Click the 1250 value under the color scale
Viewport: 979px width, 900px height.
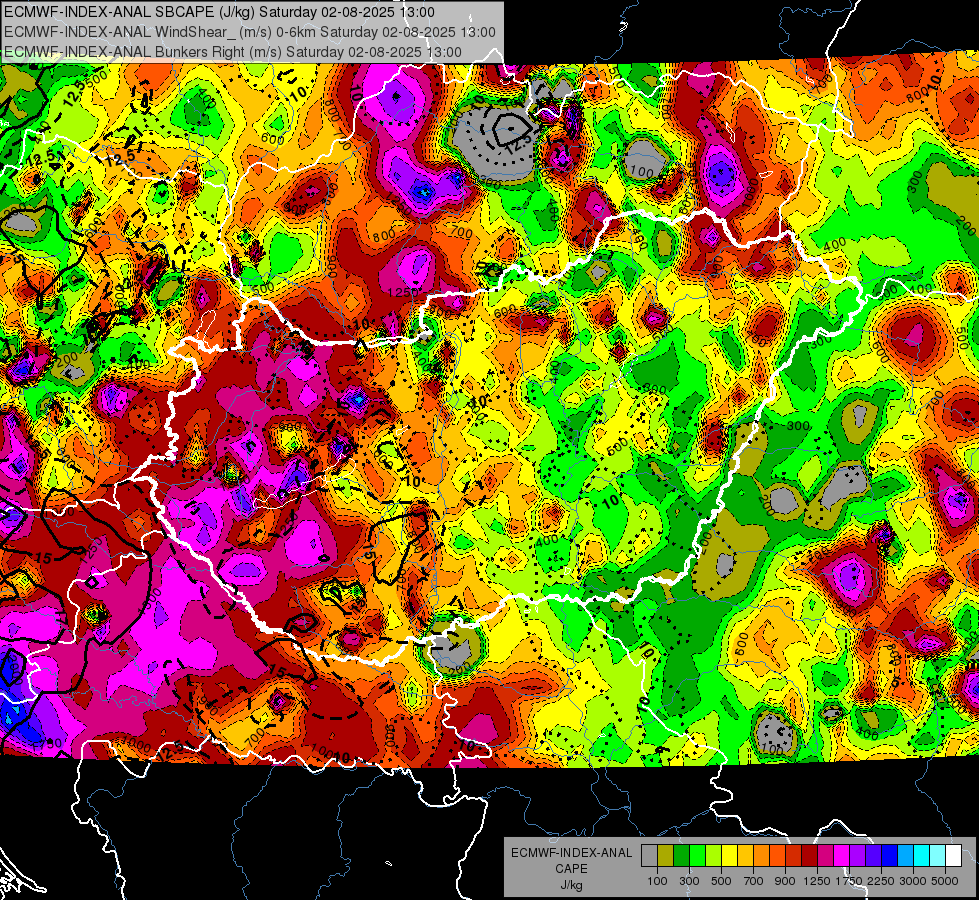817,881
